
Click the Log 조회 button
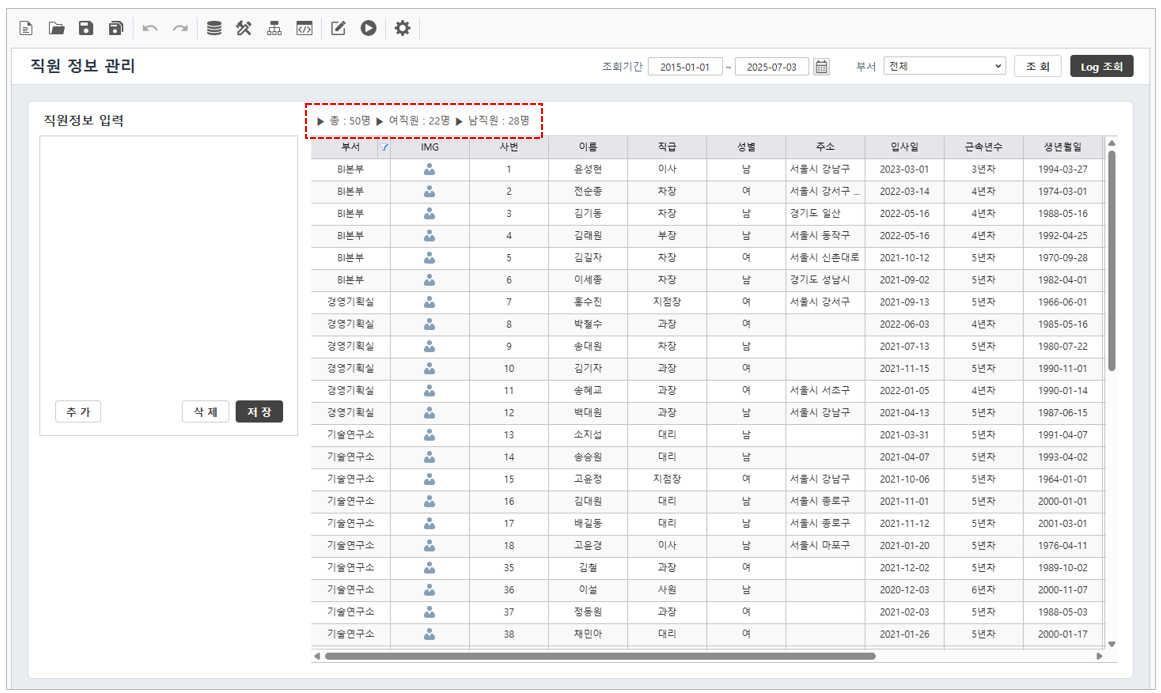[x=1101, y=67]
